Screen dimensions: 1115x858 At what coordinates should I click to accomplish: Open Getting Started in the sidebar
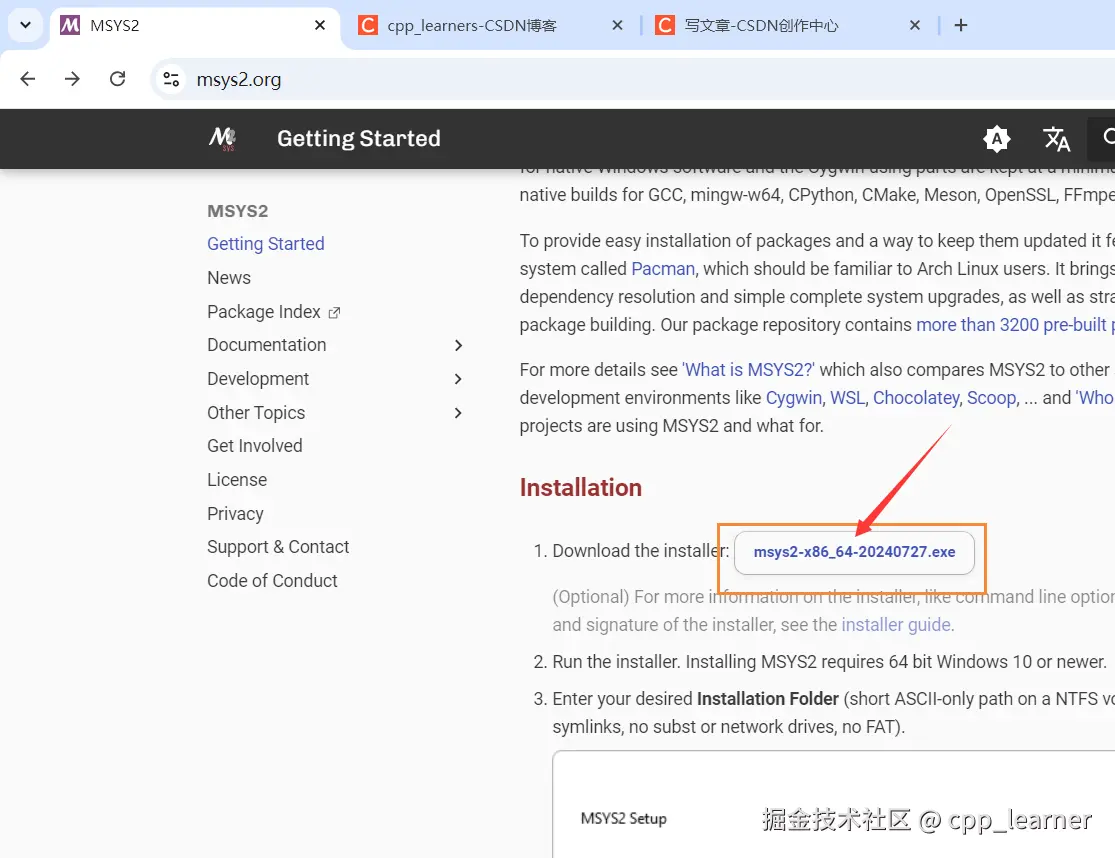(x=266, y=244)
